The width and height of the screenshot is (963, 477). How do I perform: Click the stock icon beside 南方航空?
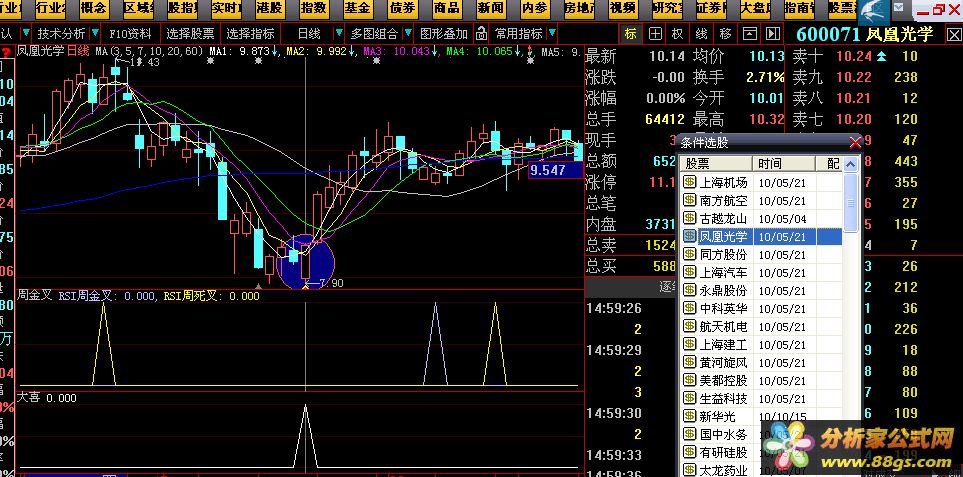click(x=689, y=200)
